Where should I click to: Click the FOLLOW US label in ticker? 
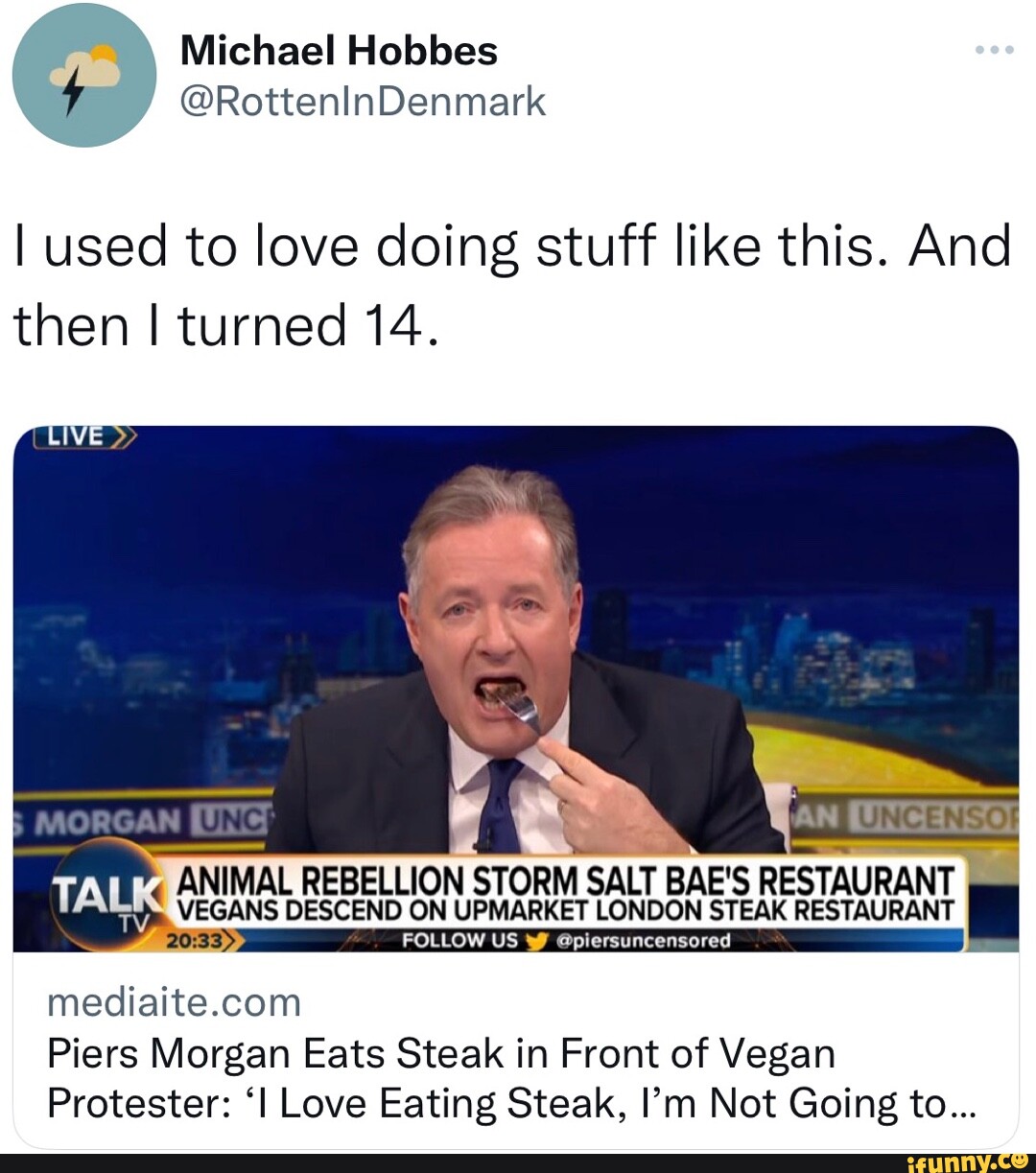pyautogui.click(x=459, y=941)
